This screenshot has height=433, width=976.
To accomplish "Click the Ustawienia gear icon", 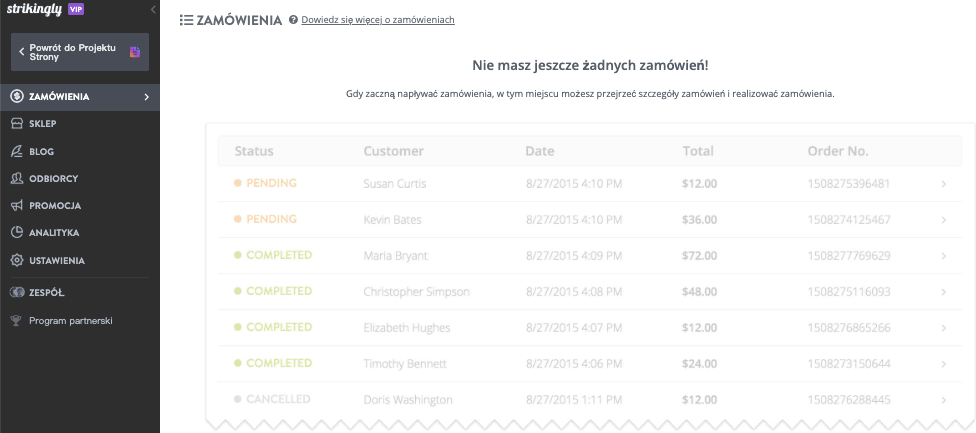I will click(x=17, y=261).
